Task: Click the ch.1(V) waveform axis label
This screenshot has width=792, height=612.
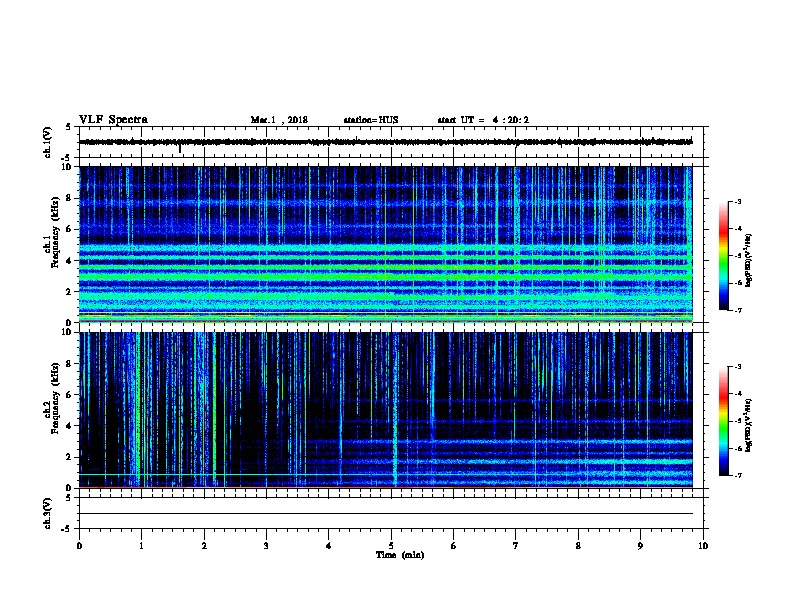Action: click(48, 142)
